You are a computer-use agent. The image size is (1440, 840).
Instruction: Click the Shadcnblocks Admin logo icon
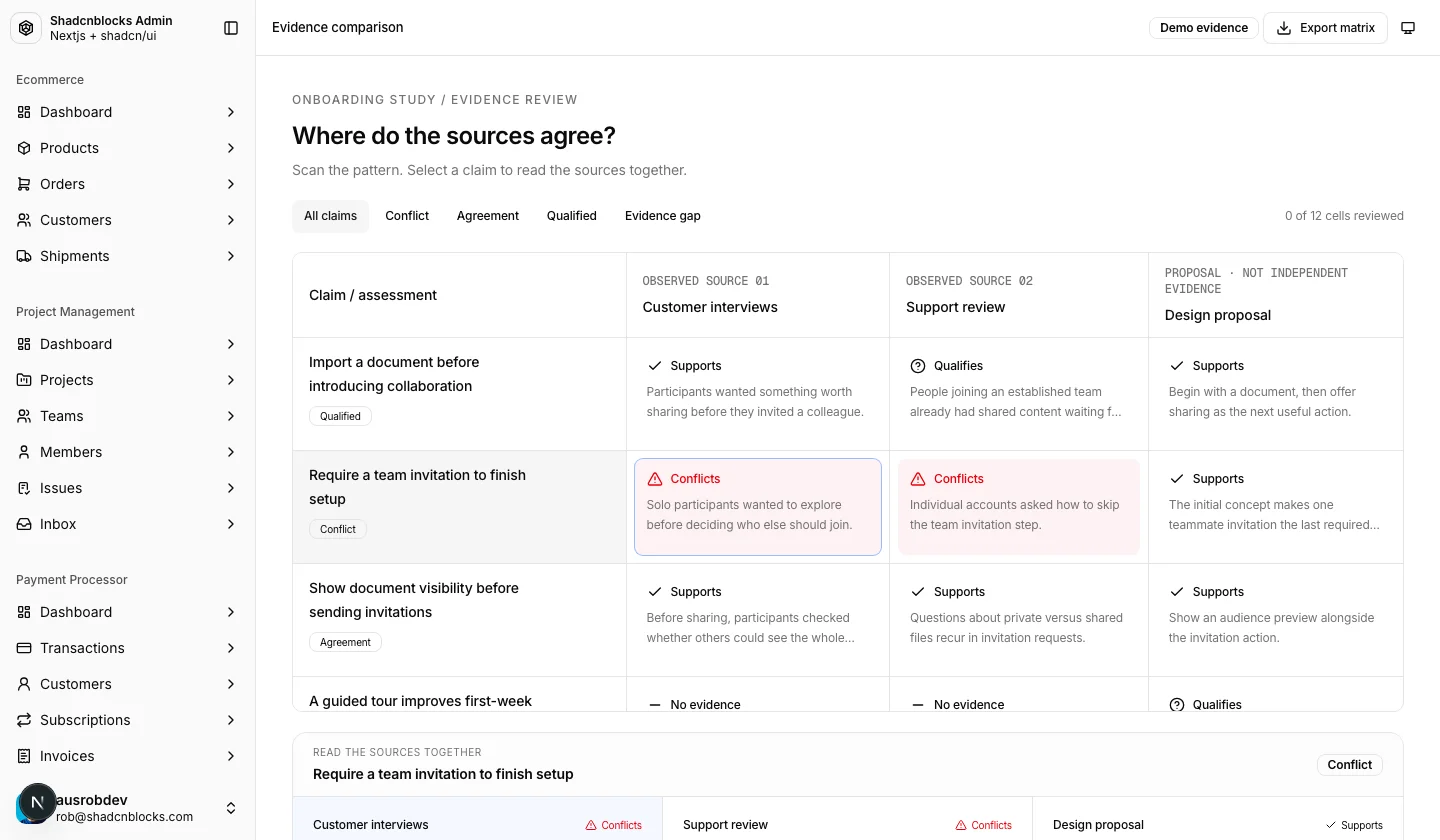(26, 28)
